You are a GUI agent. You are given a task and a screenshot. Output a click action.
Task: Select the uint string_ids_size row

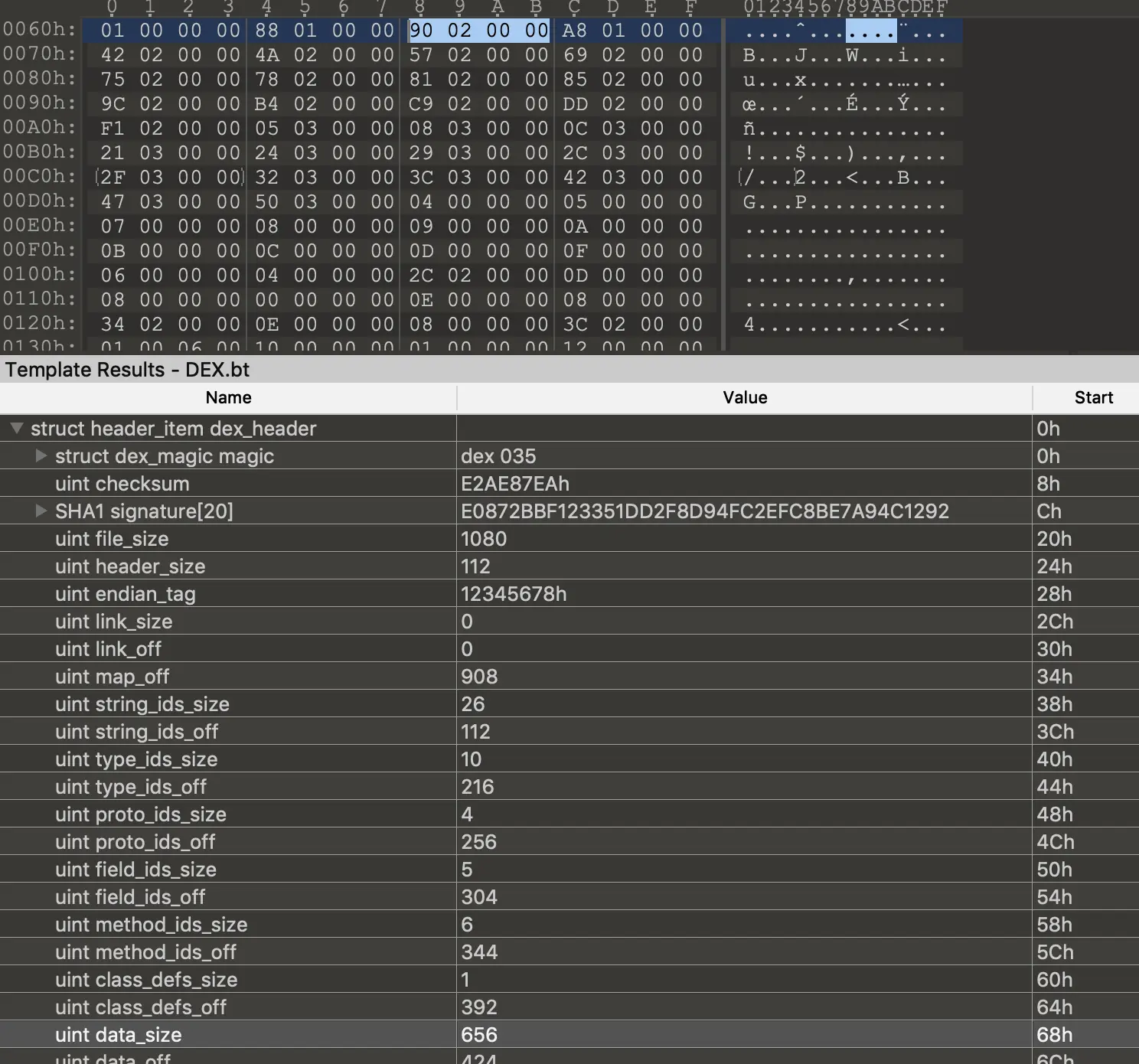tap(569, 704)
